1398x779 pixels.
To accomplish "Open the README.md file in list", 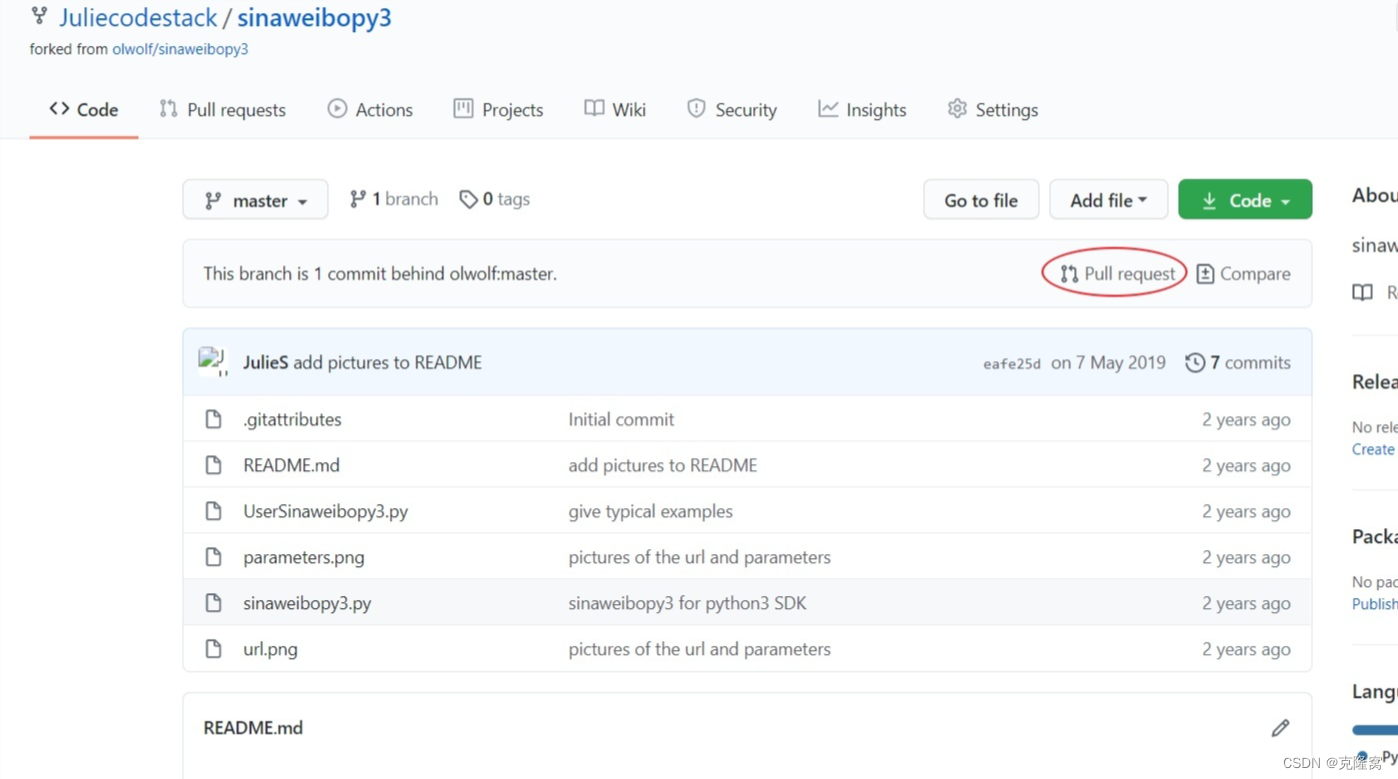I will [291, 466].
